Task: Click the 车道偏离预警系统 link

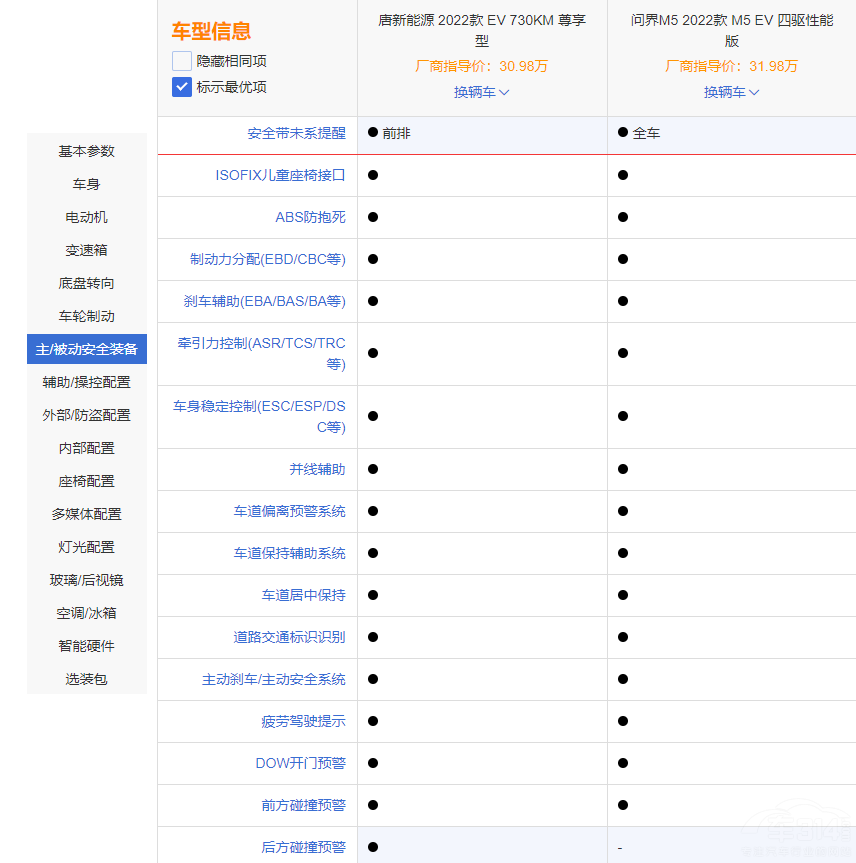Action: pyautogui.click(x=289, y=511)
